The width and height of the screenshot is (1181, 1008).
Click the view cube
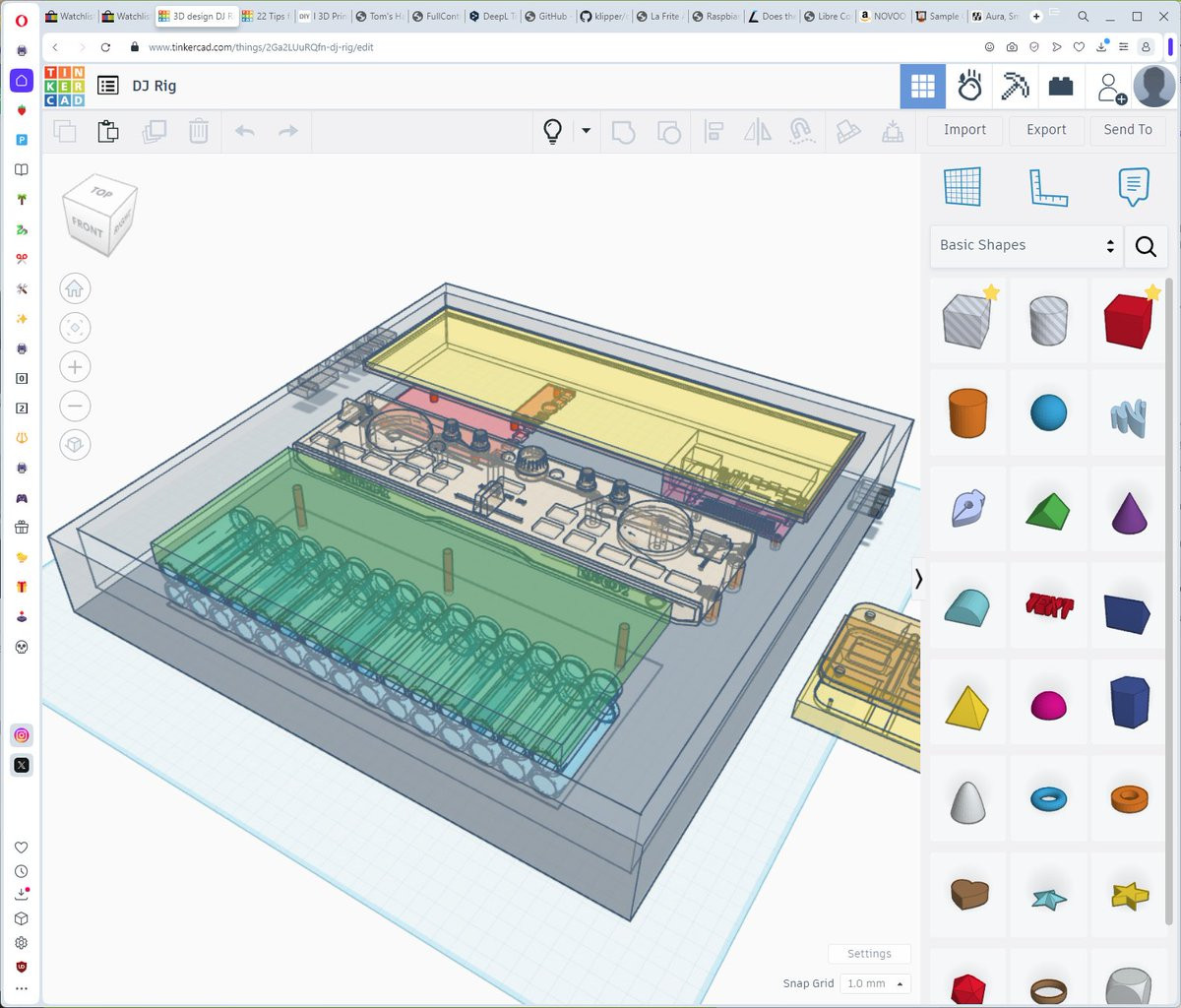pyautogui.click(x=98, y=218)
